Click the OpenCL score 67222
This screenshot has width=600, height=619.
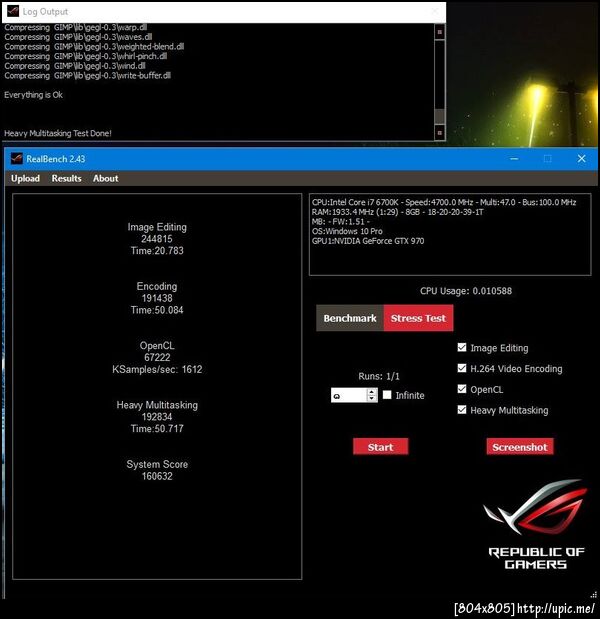click(157, 357)
